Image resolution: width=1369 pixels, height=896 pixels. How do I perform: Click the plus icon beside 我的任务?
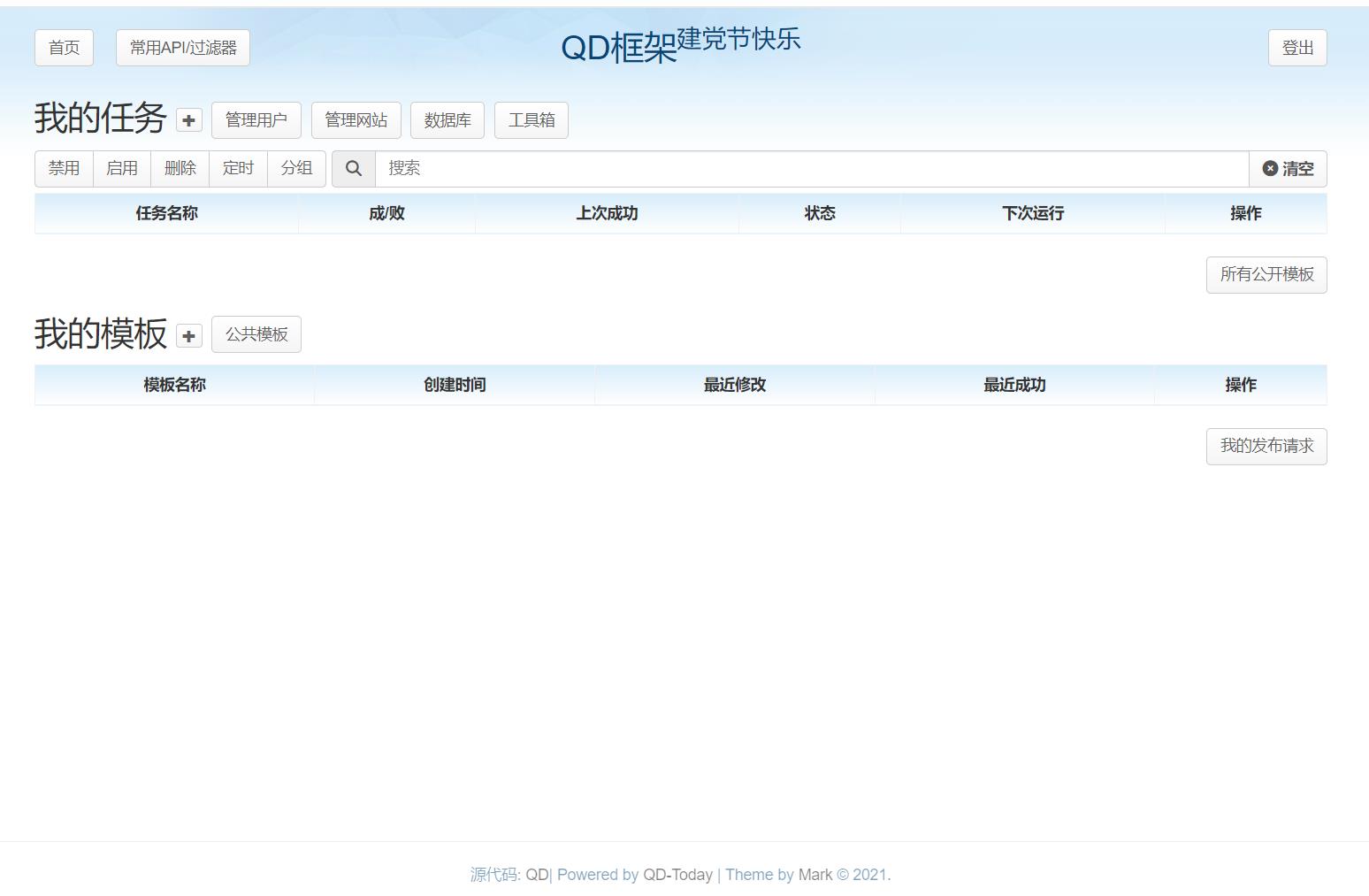point(188,120)
